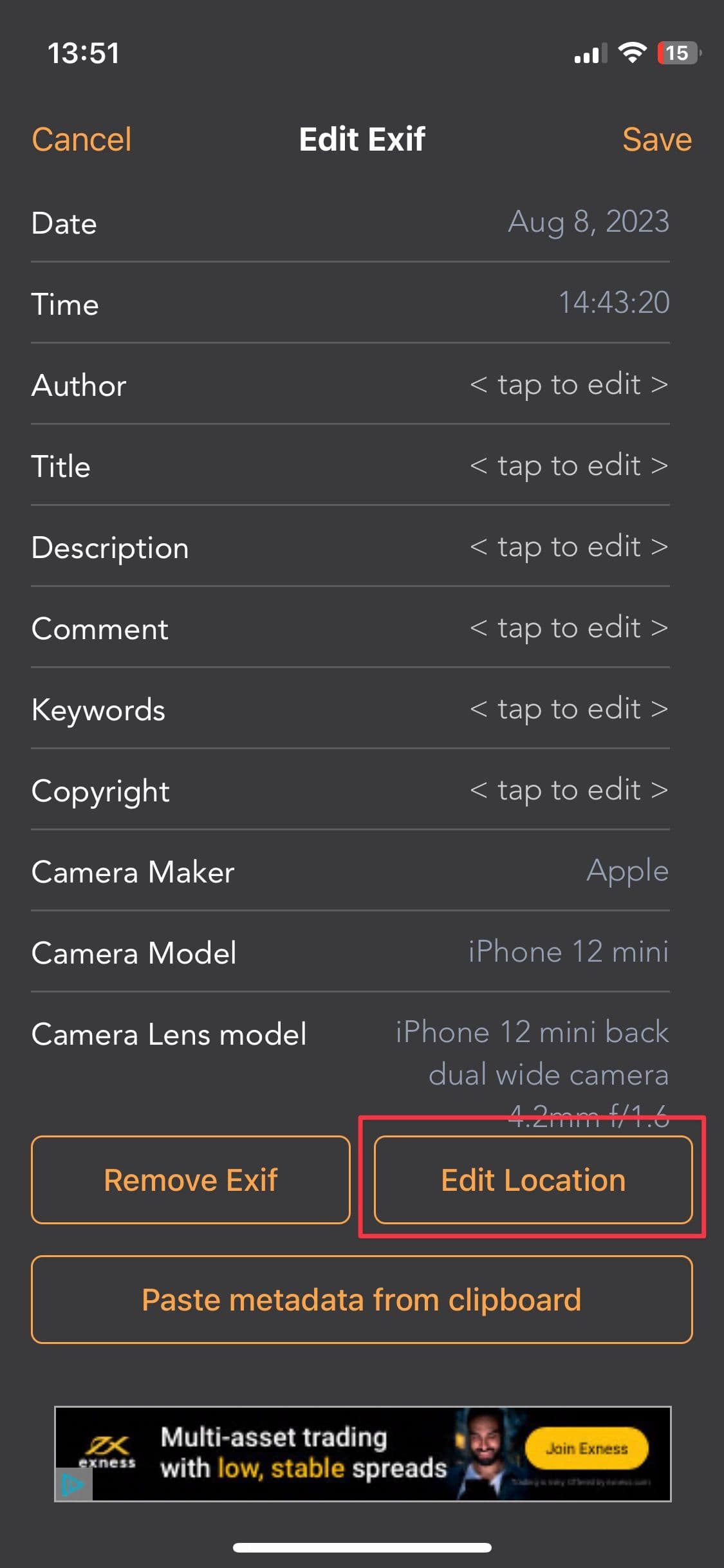Tap Paste metadata from clipboard
This screenshot has width=724, height=1568.
(362, 1299)
